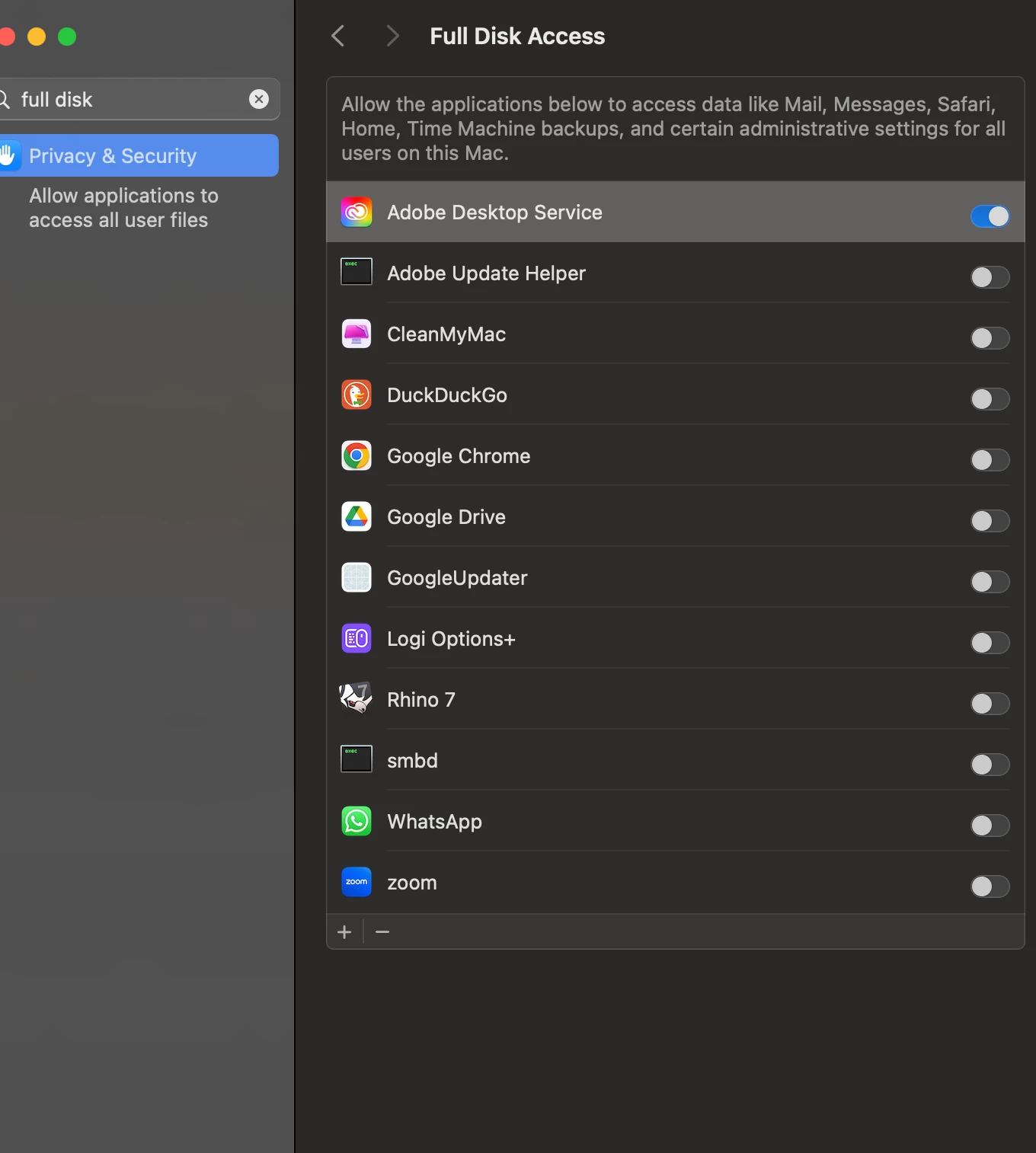
Task: Click the WhatsApp app icon
Action: coord(357,821)
